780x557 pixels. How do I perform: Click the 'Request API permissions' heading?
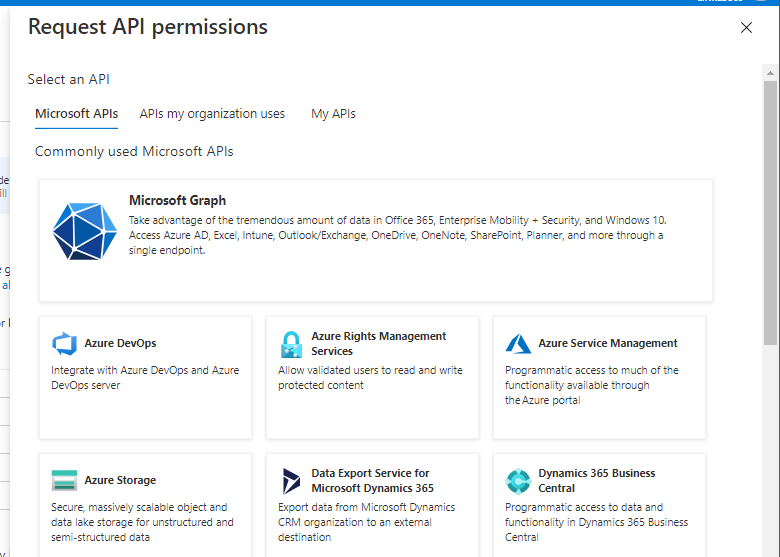148,27
